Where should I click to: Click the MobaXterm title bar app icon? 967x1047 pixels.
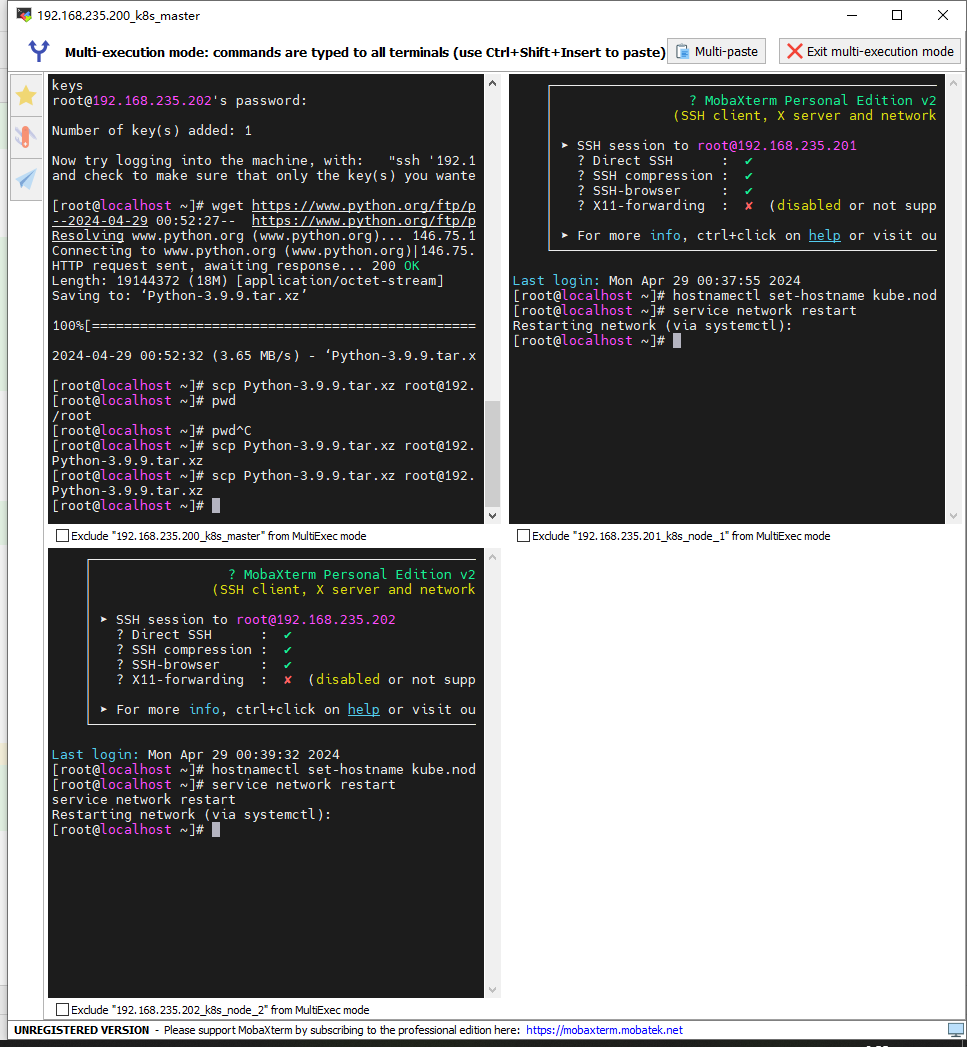tap(24, 15)
